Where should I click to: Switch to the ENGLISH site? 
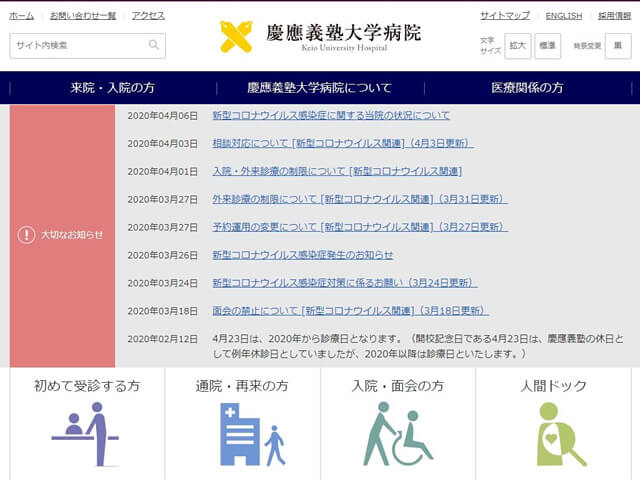tap(564, 16)
